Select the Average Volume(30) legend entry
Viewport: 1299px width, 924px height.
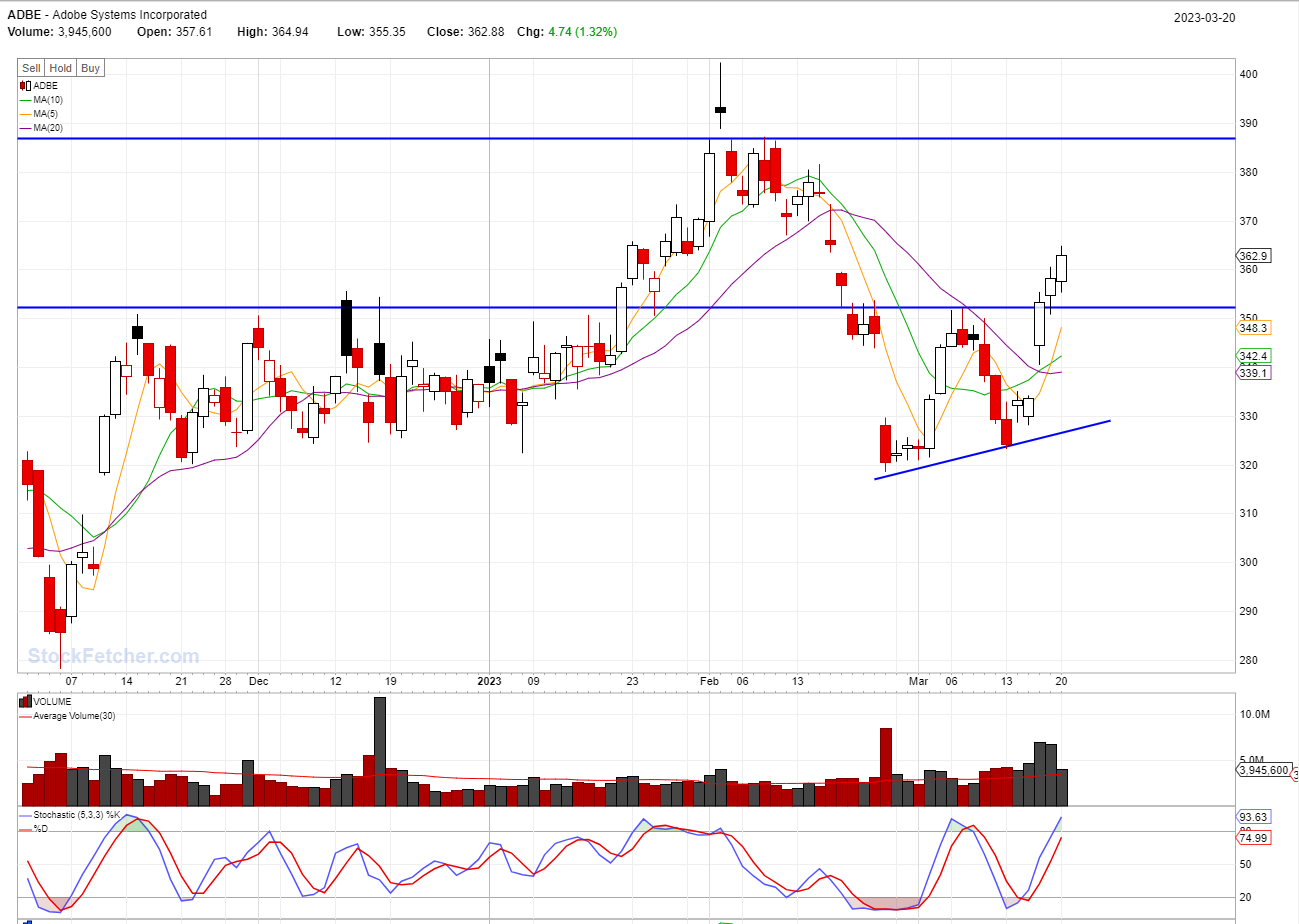(x=66, y=716)
